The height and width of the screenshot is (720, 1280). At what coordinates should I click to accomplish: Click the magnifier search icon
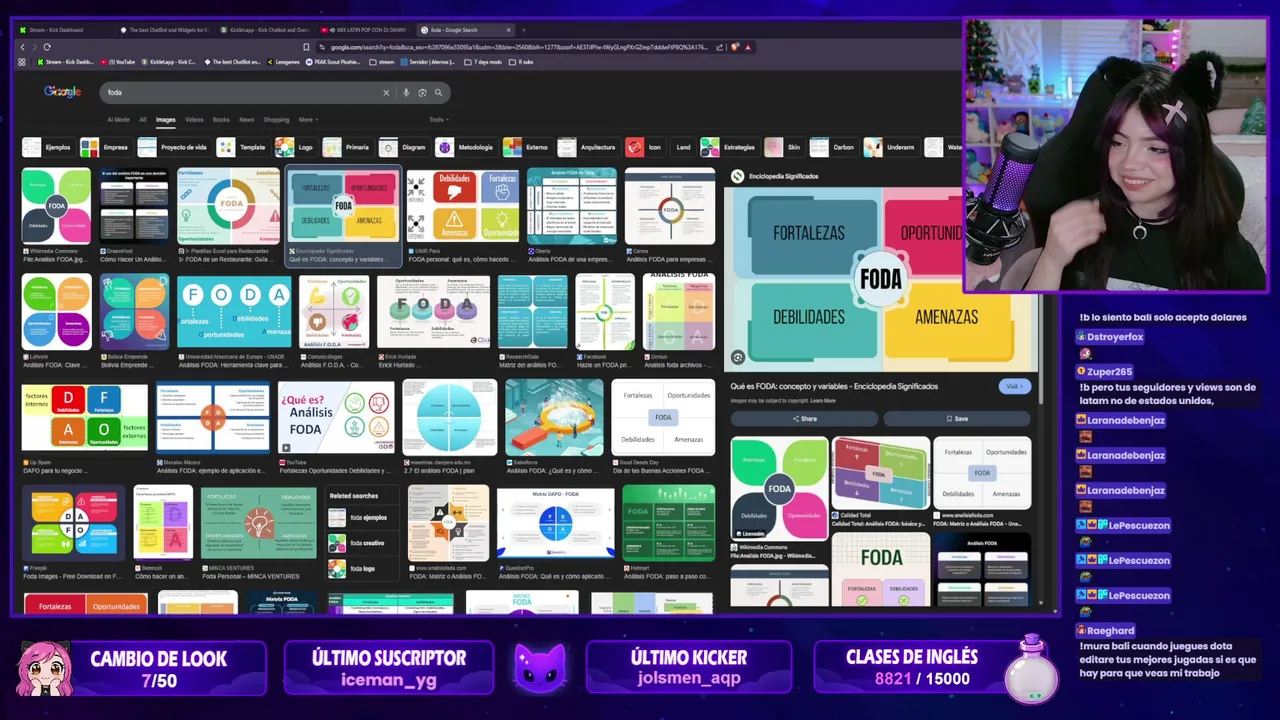tap(438, 93)
